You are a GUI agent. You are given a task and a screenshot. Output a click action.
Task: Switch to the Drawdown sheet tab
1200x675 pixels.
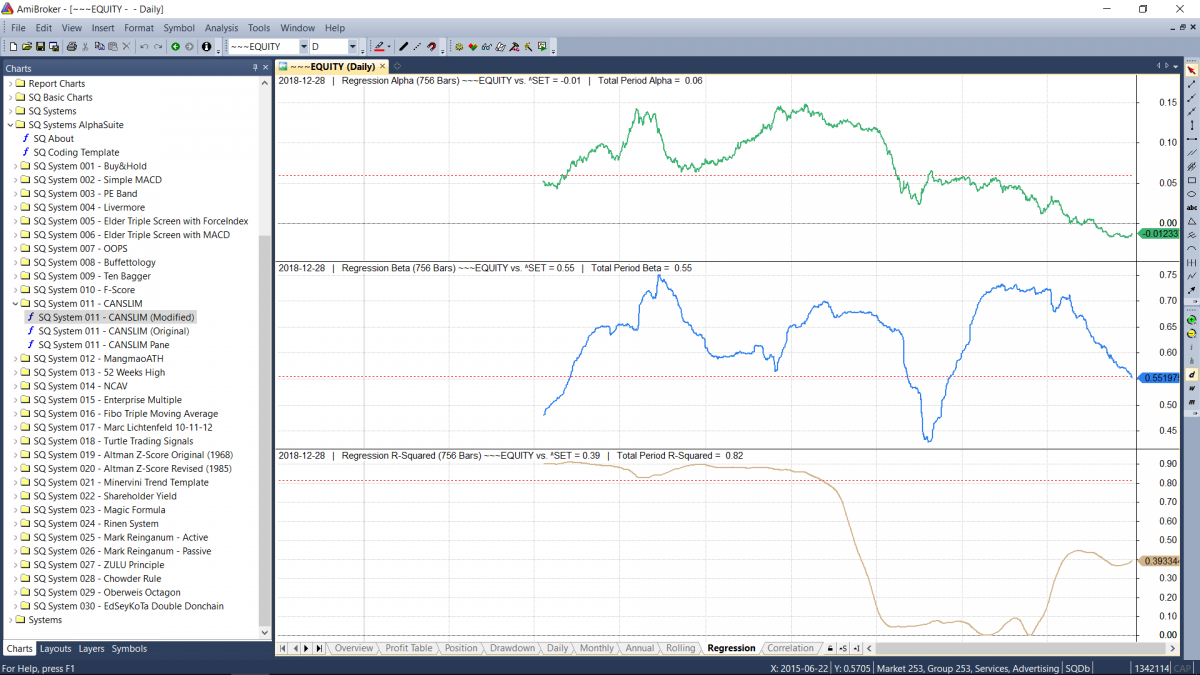(x=512, y=648)
